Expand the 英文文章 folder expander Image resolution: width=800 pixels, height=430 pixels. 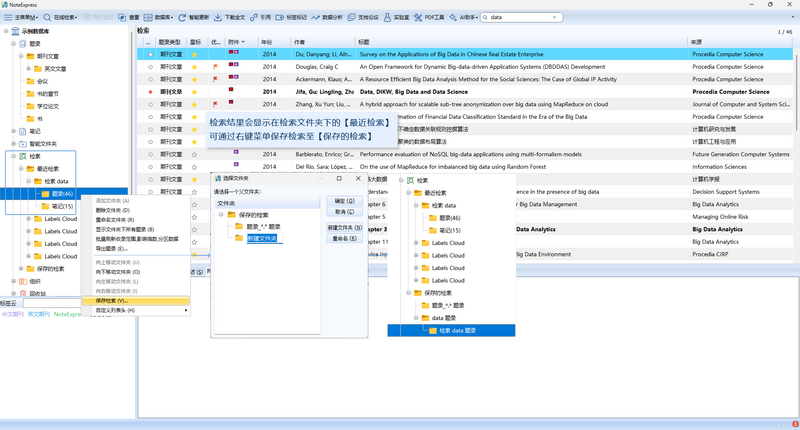pos(29,68)
